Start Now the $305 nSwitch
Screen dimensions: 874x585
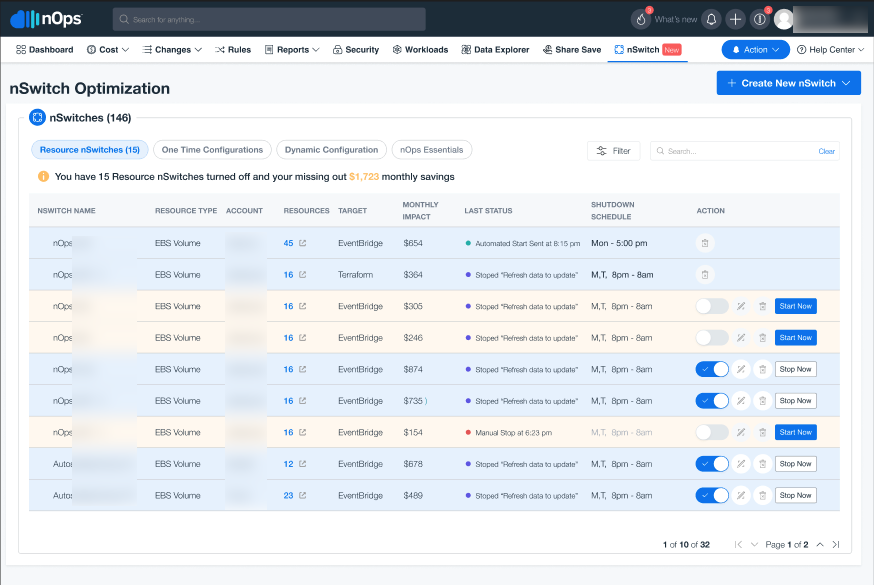coord(796,306)
